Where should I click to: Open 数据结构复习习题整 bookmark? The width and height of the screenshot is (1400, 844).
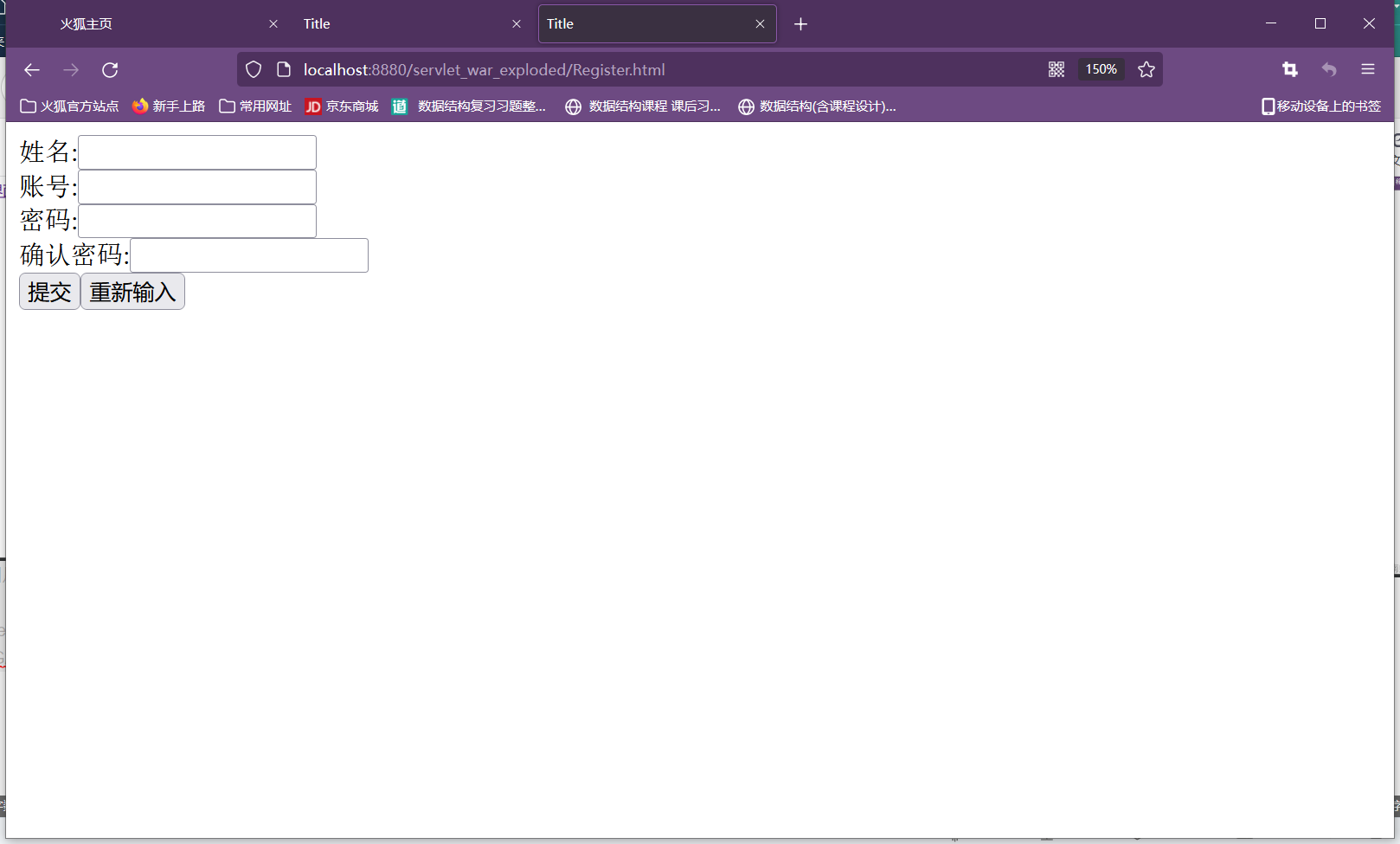(469, 106)
